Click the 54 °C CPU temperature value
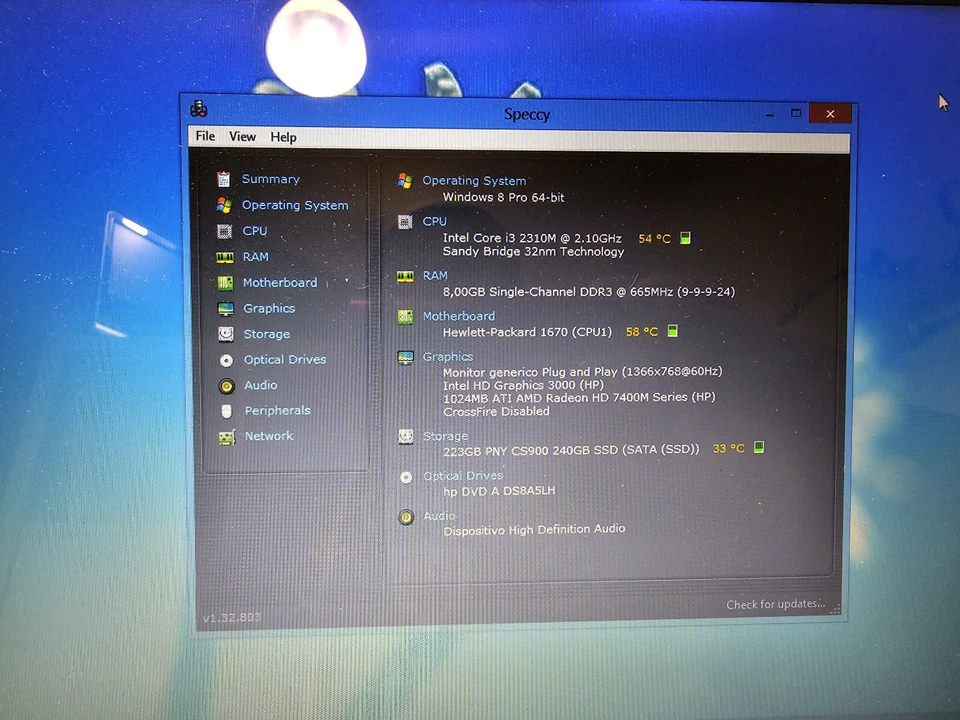The width and height of the screenshot is (960, 720). pos(654,239)
